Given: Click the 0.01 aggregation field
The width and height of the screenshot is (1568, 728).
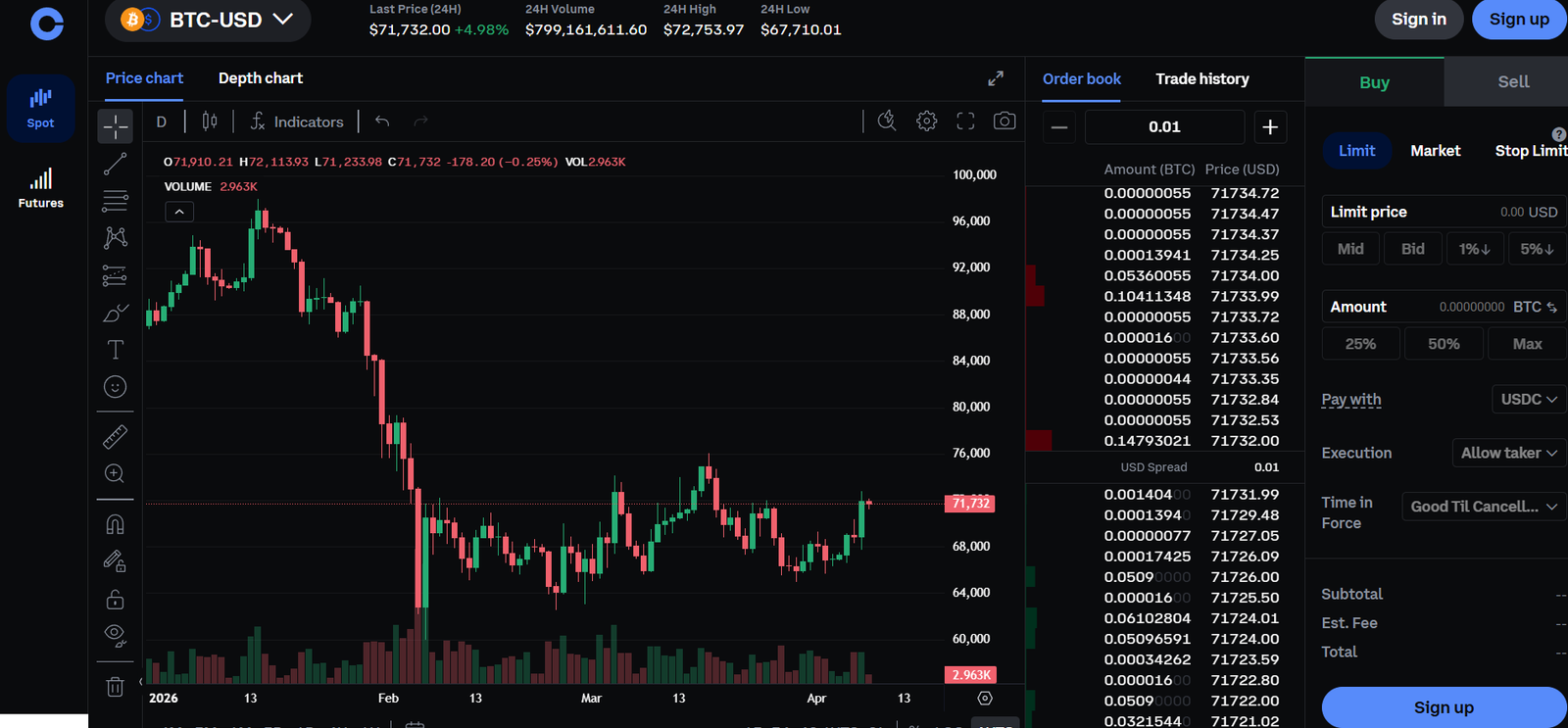Looking at the screenshot, I should coord(1164,127).
